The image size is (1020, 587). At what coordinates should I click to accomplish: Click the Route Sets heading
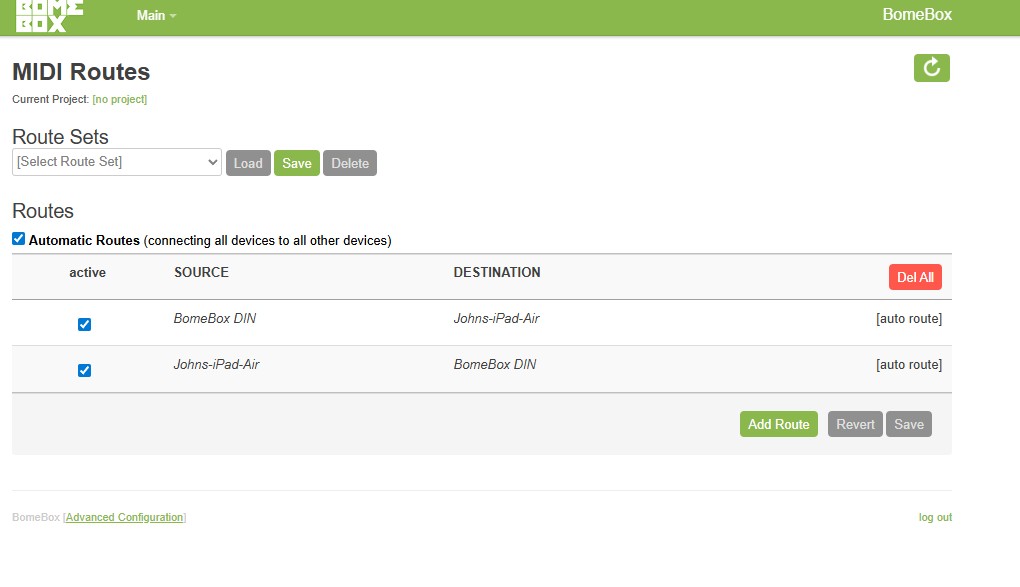pyautogui.click(x=60, y=137)
